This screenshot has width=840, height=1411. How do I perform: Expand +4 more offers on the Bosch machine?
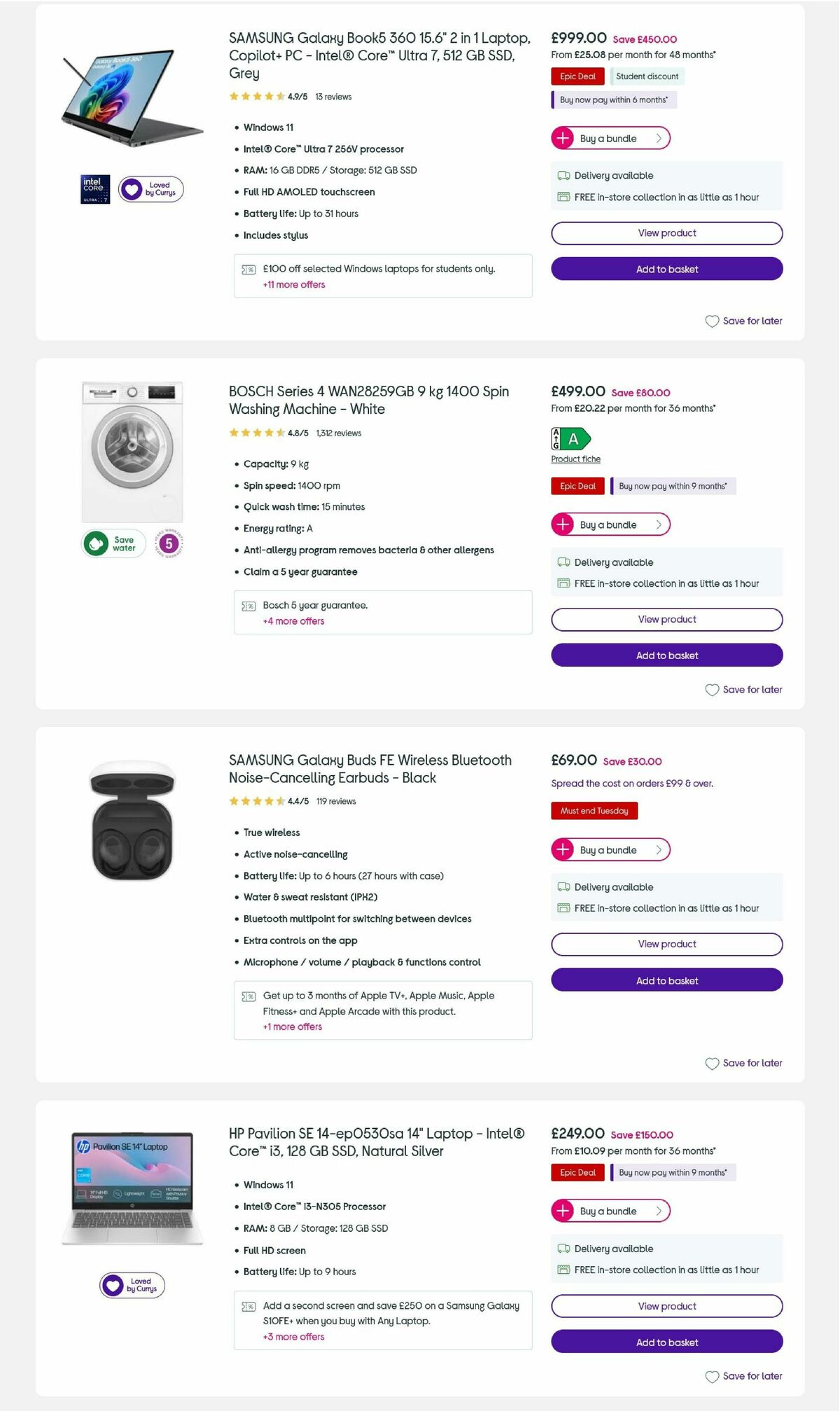pos(293,621)
